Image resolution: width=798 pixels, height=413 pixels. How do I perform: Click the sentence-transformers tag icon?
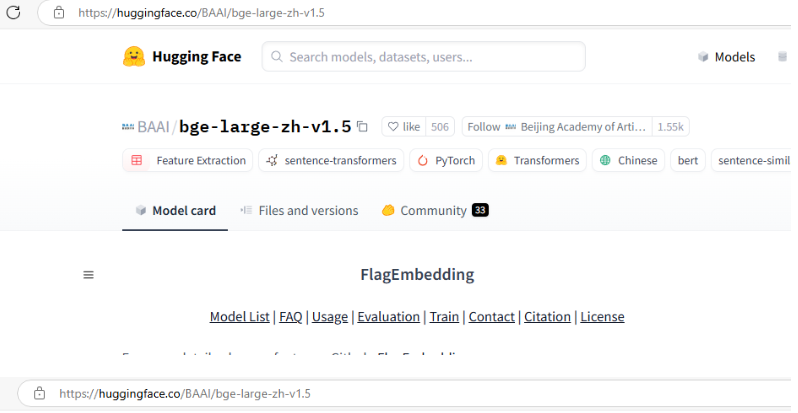coord(272,161)
